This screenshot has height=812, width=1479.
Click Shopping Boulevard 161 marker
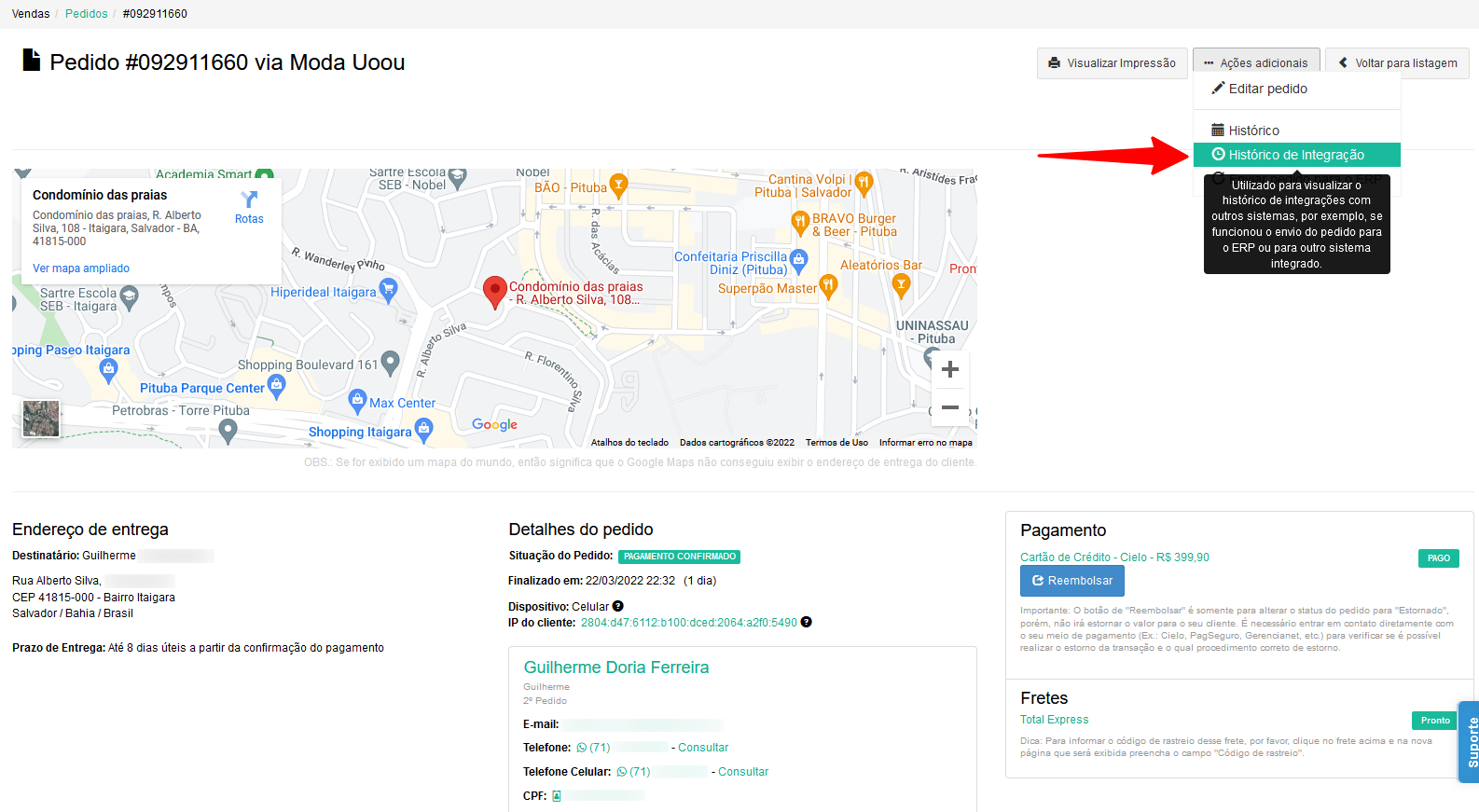click(x=391, y=362)
